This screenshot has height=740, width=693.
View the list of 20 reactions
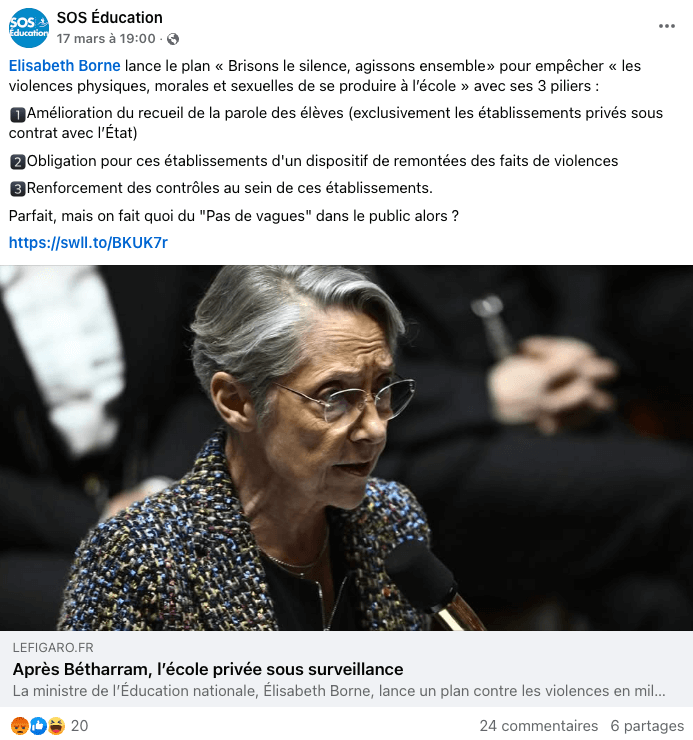point(79,726)
